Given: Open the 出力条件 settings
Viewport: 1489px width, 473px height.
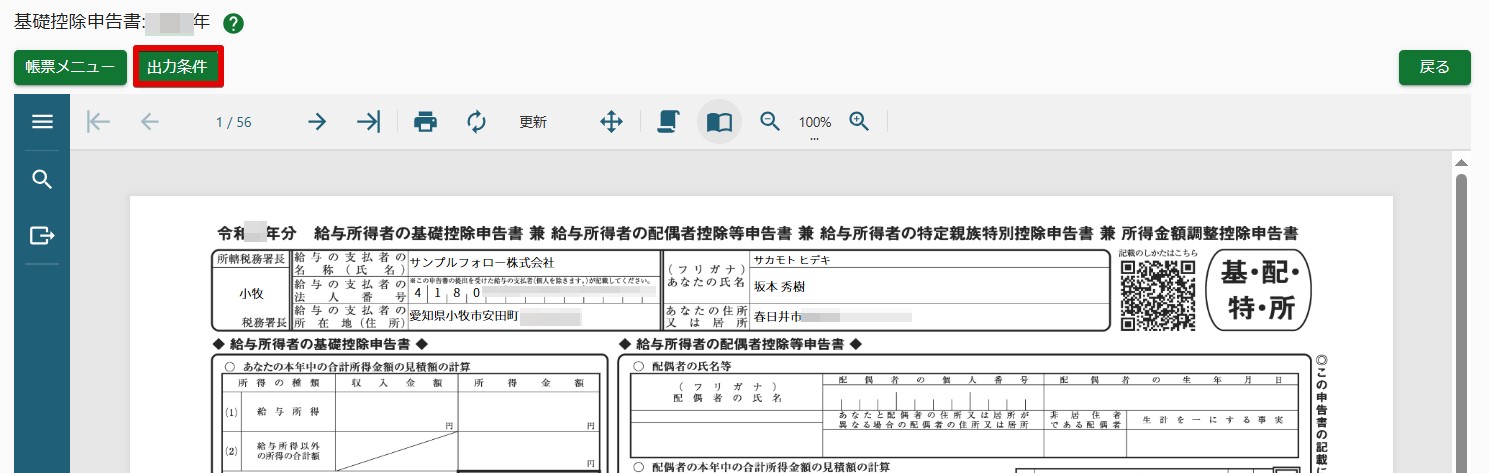Looking at the screenshot, I should (177, 67).
